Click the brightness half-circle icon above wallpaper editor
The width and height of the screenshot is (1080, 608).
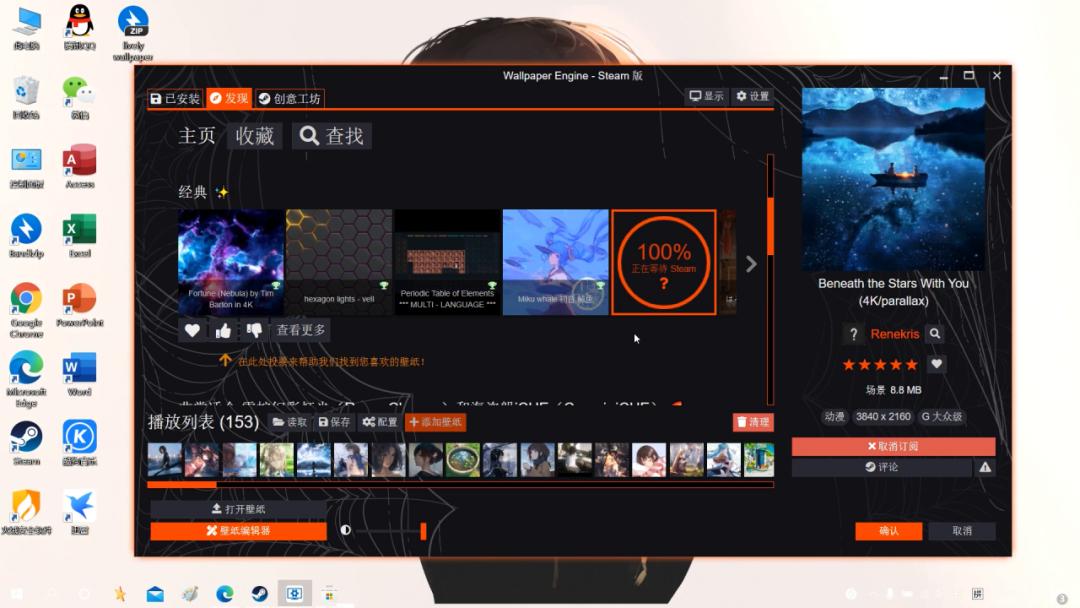[345, 531]
